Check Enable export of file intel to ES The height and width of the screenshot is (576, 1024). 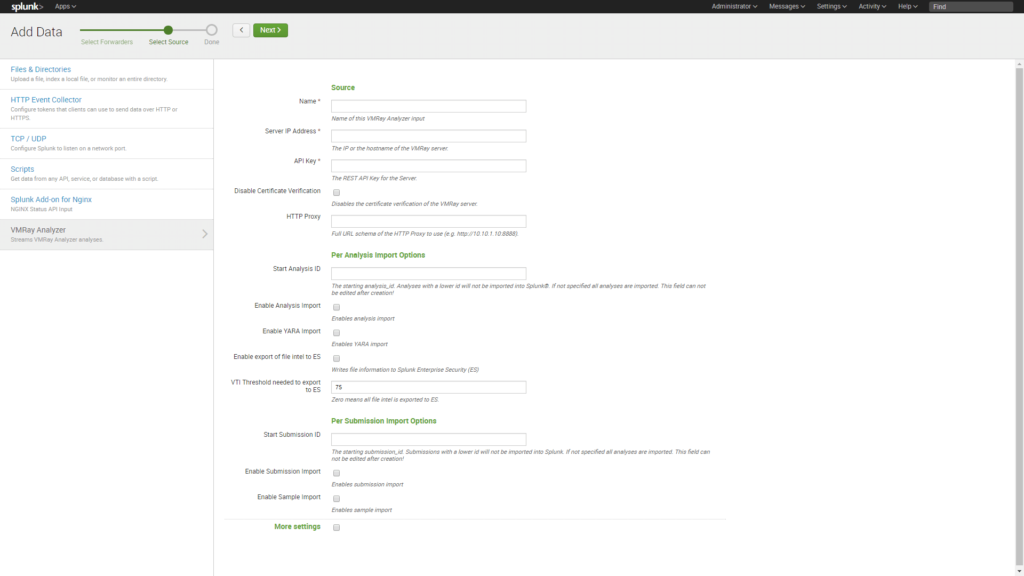(336, 359)
